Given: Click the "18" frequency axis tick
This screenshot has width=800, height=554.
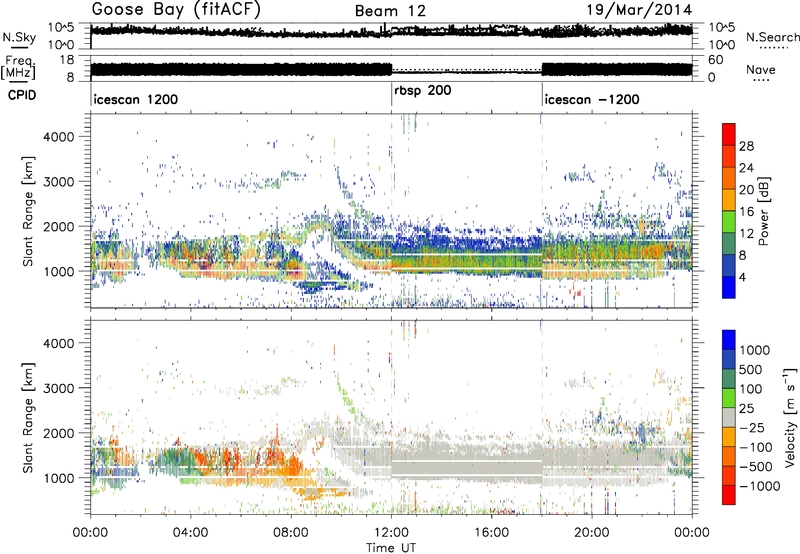Looking at the screenshot, I should pyautogui.click(x=66, y=60).
